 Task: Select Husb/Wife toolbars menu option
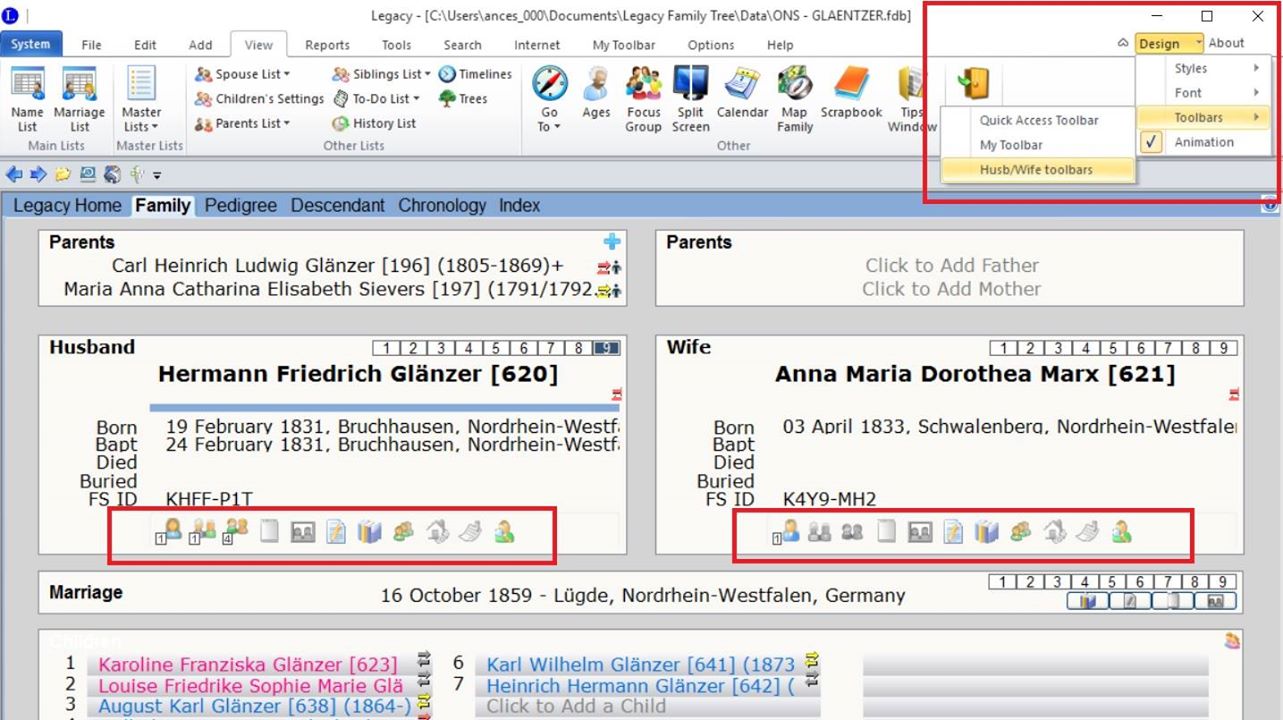1037,169
